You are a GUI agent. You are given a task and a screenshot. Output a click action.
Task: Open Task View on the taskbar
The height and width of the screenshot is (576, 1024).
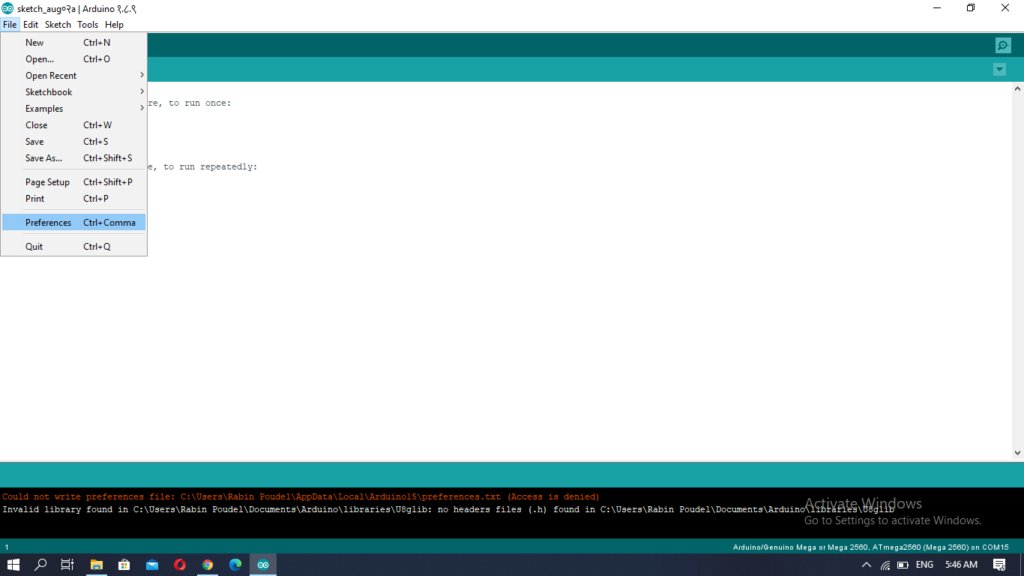(67, 565)
